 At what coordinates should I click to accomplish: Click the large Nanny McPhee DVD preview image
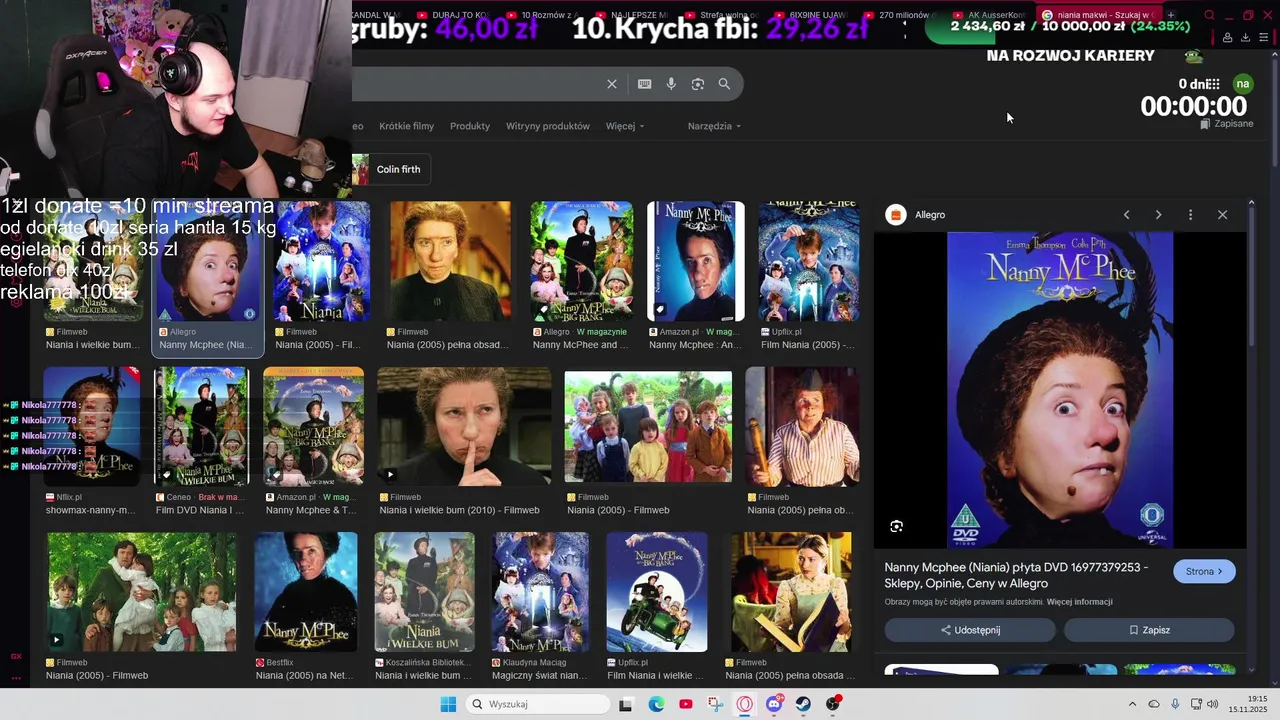tap(1060, 390)
